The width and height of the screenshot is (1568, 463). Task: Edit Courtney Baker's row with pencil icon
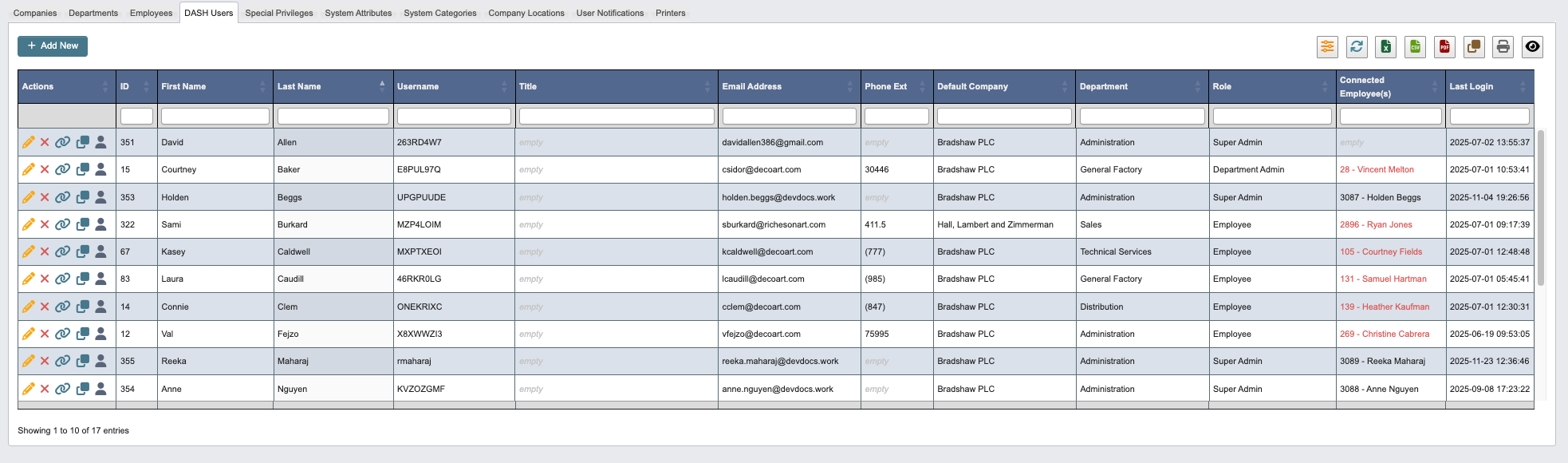(28, 170)
